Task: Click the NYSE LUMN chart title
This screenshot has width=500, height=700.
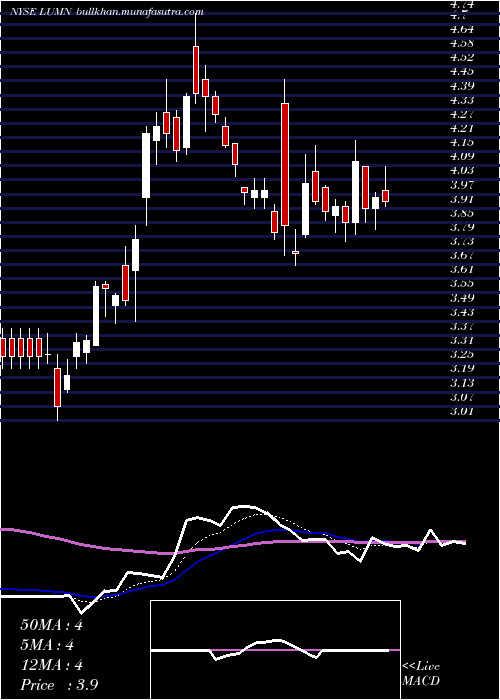Action: coord(41,12)
